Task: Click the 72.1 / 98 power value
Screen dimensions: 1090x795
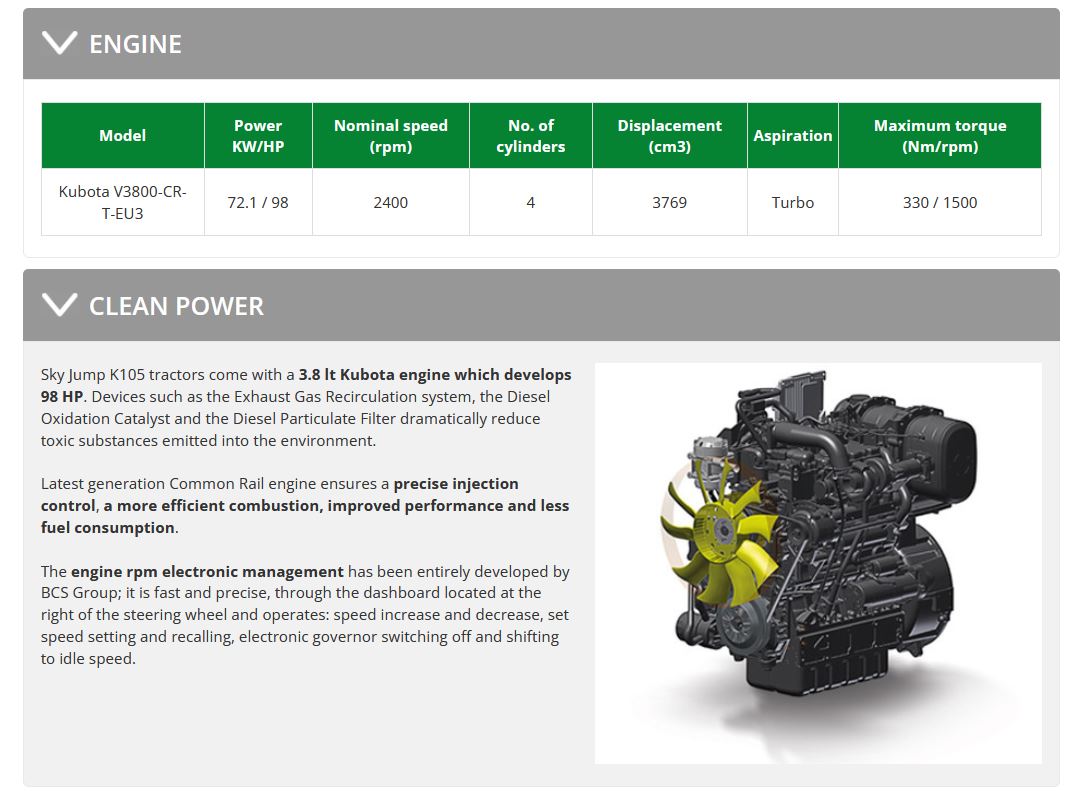Action: point(258,202)
